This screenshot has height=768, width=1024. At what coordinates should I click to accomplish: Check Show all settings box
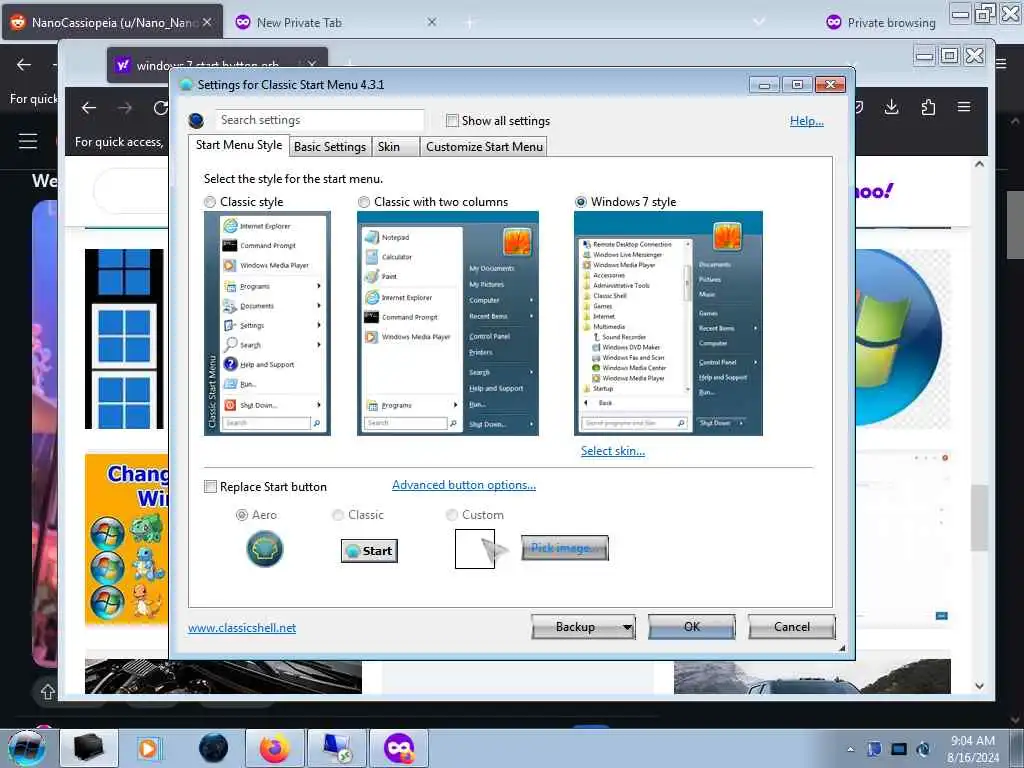[x=452, y=120]
